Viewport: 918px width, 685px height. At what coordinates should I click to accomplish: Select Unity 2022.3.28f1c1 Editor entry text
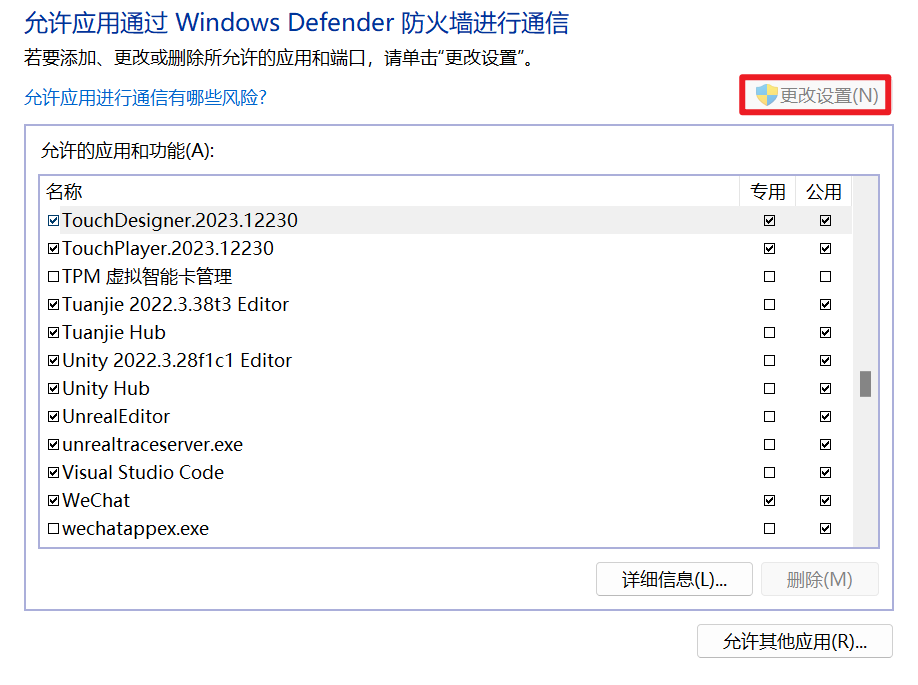(177, 361)
